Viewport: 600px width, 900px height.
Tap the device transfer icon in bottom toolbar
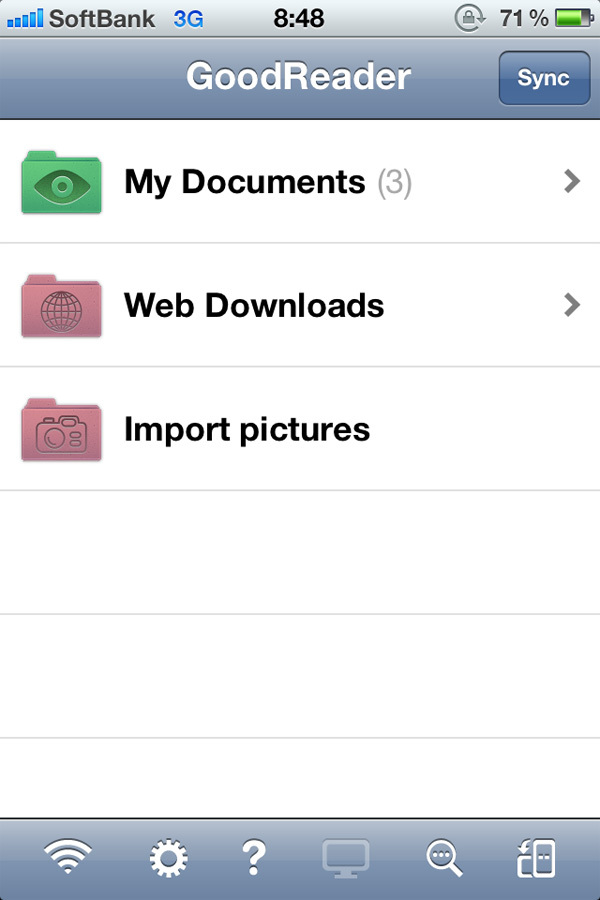tap(536, 858)
